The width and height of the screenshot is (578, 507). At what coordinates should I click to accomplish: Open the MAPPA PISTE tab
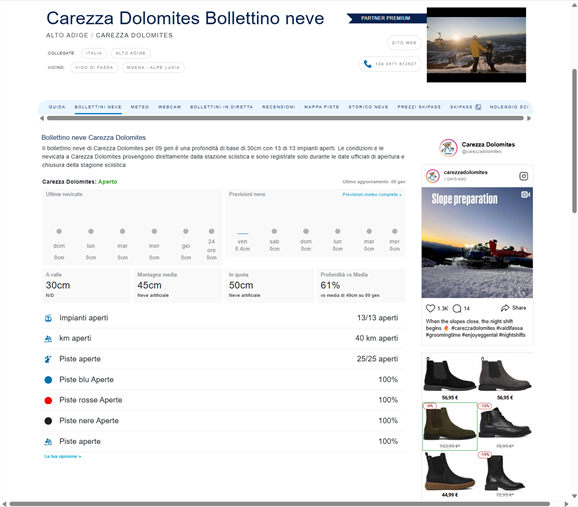pyautogui.click(x=321, y=107)
